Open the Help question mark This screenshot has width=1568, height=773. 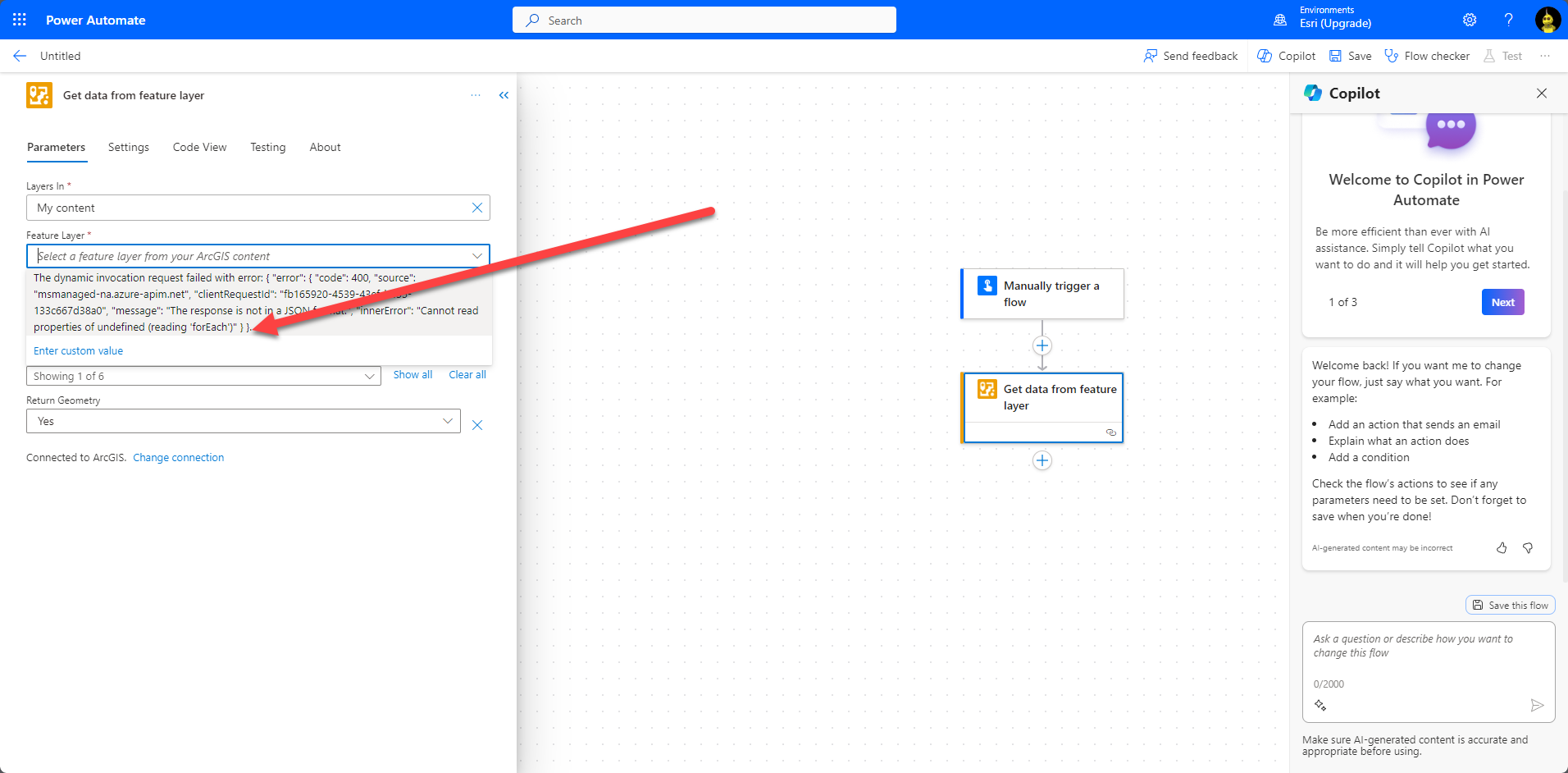(x=1508, y=20)
